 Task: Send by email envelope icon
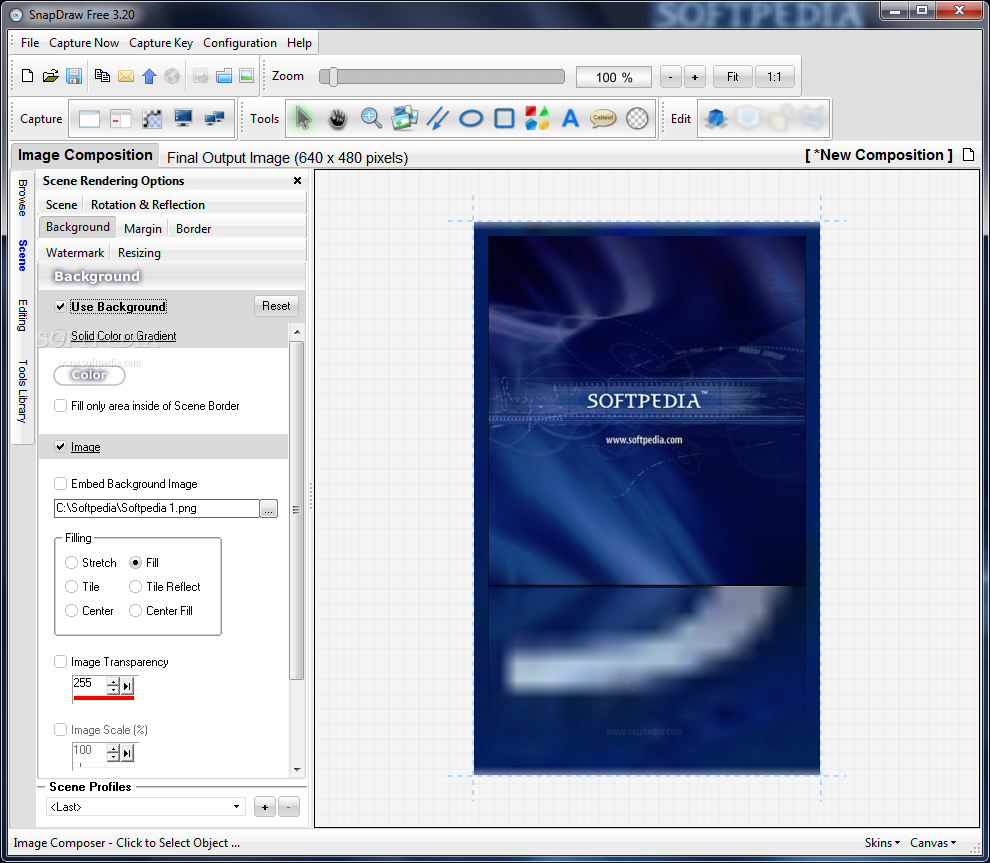(x=126, y=76)
